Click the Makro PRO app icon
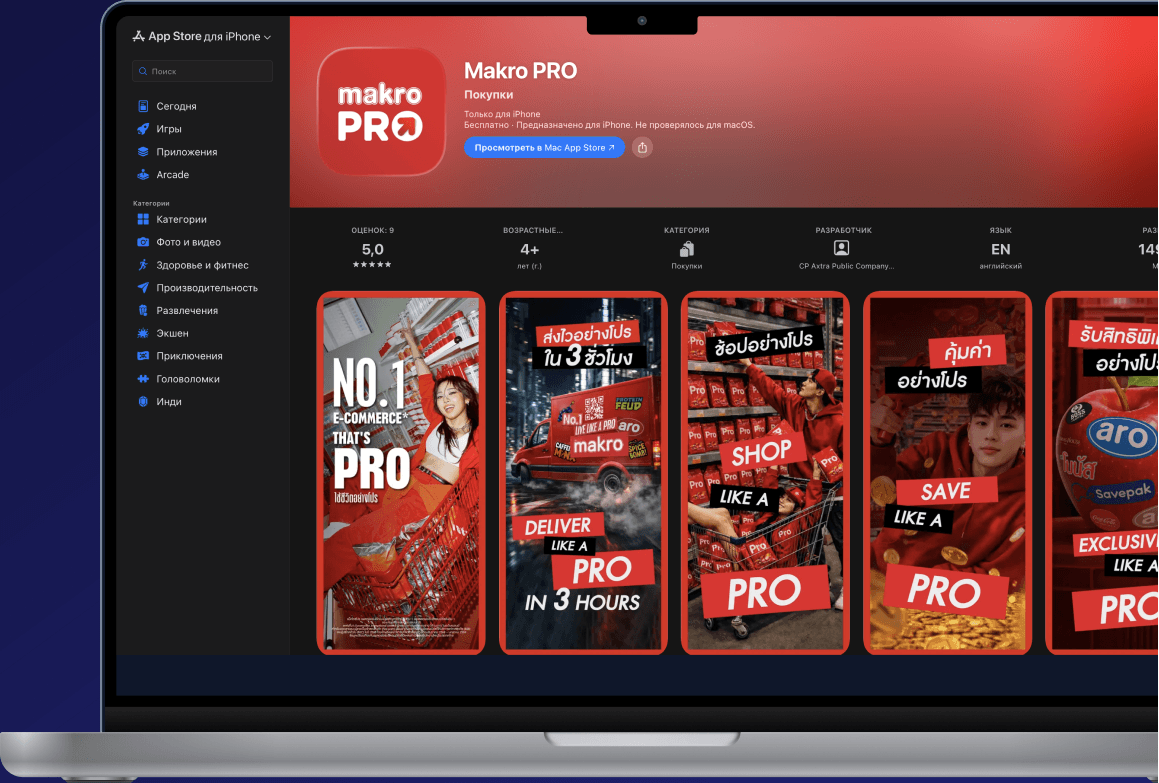The height and width of the screenshot is (783, 1159). click(381, 112)
